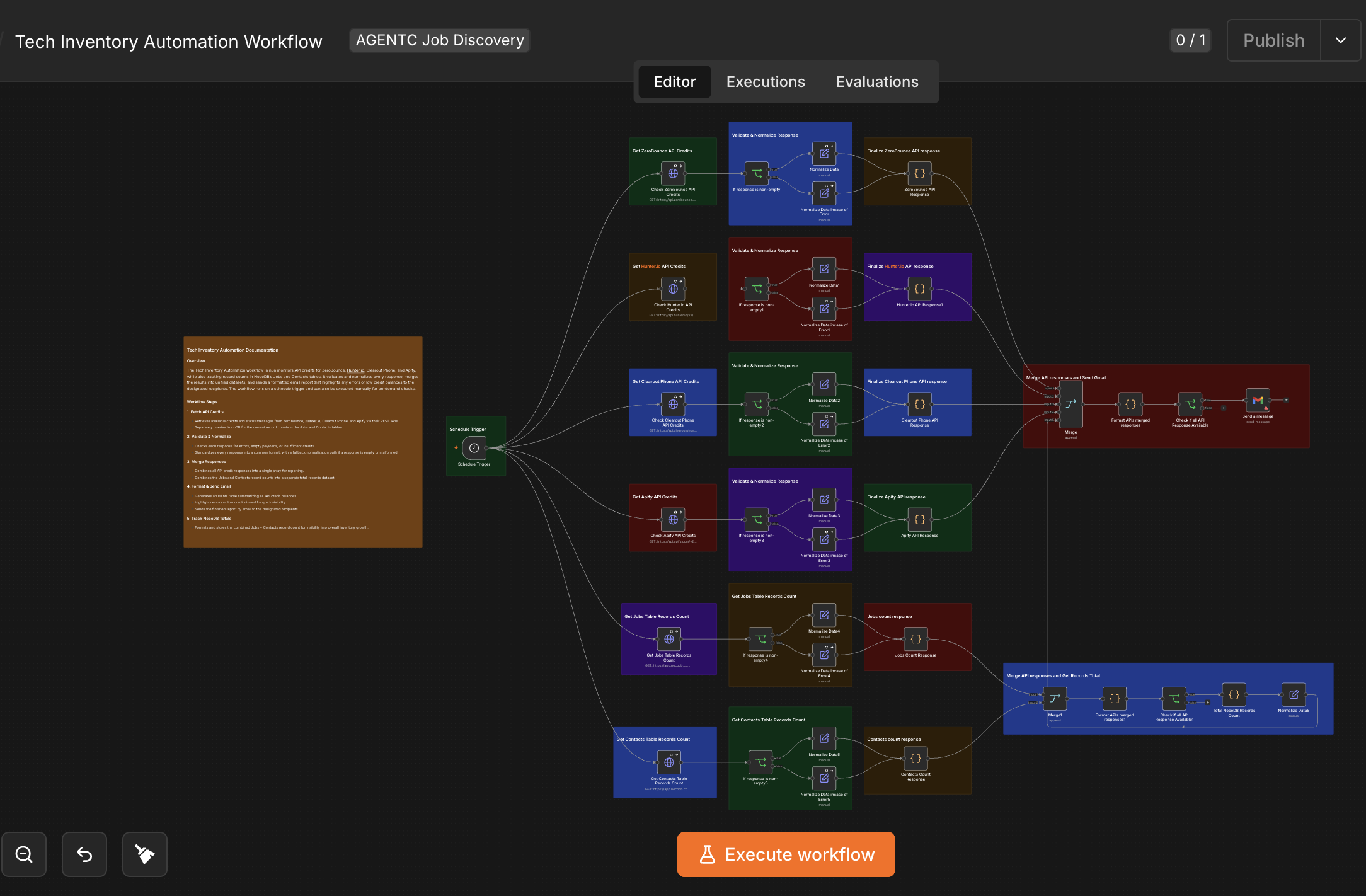Select the Merge node in the Gmail group
This screenshot has width=1366, height=896.
(1070, 404)
